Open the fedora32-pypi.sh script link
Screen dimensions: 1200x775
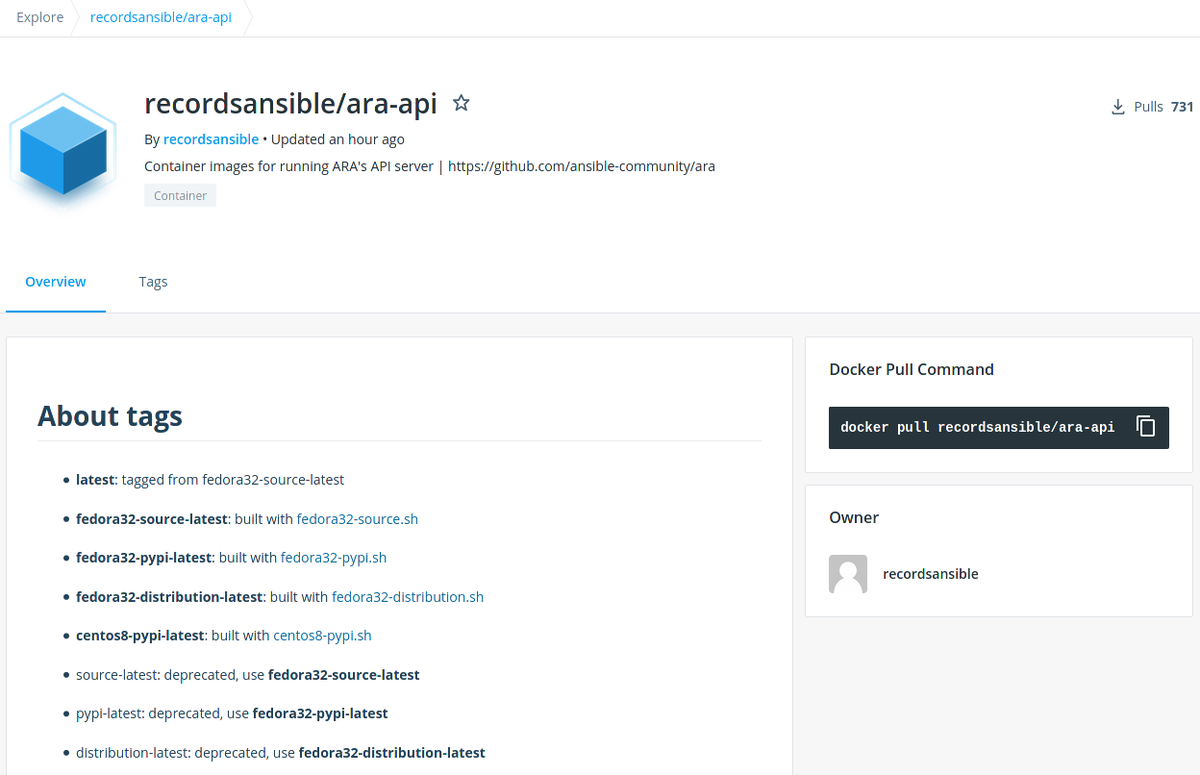point(334,557)
